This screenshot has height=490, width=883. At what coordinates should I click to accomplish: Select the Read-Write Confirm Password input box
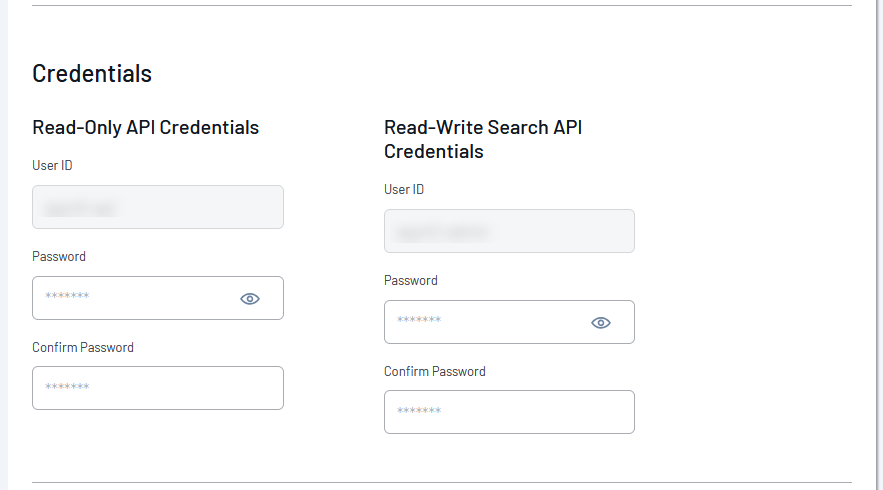pos(509,412)
